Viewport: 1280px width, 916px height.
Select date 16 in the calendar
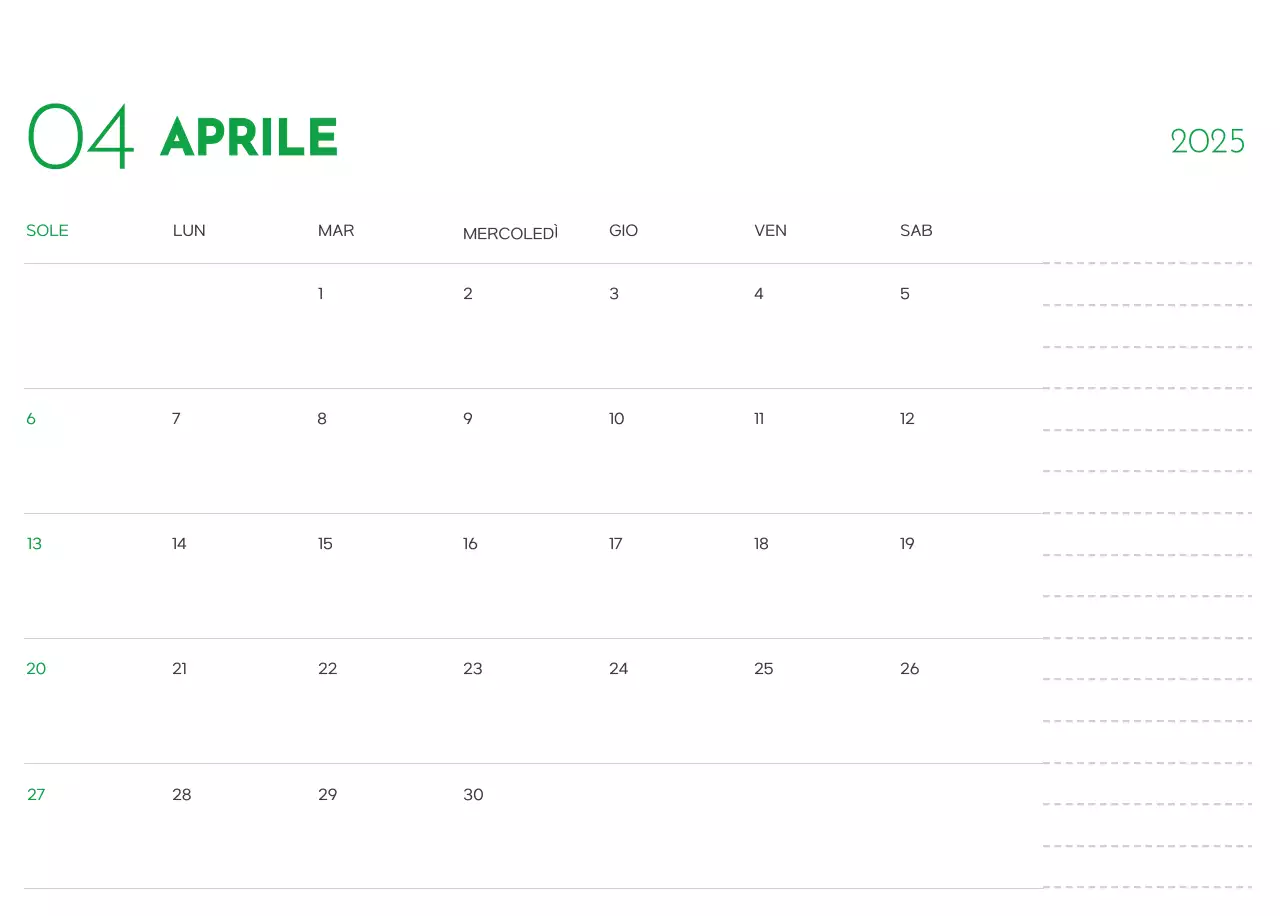(x=470, y=544)
